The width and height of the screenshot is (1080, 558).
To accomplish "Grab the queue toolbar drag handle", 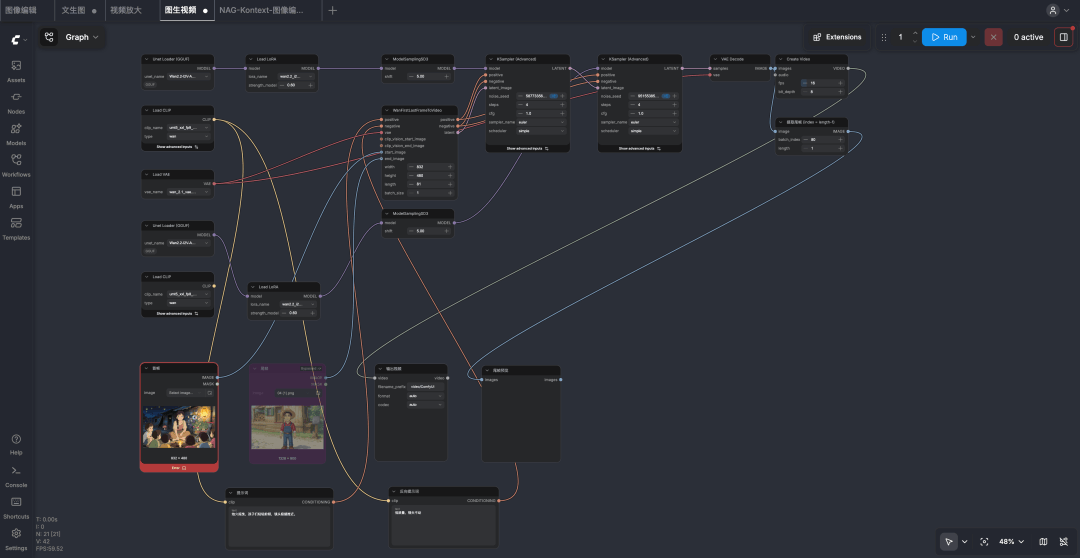I will coord(884,37).
